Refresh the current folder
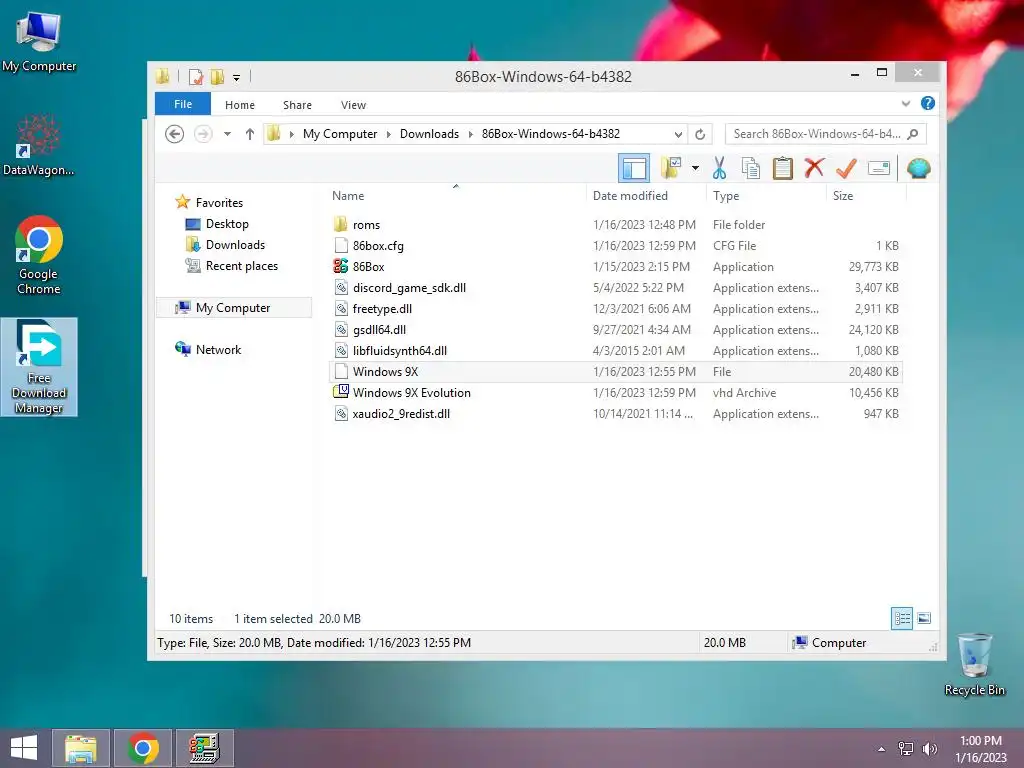The image size is (1024, 768). (x=700, y=134)
